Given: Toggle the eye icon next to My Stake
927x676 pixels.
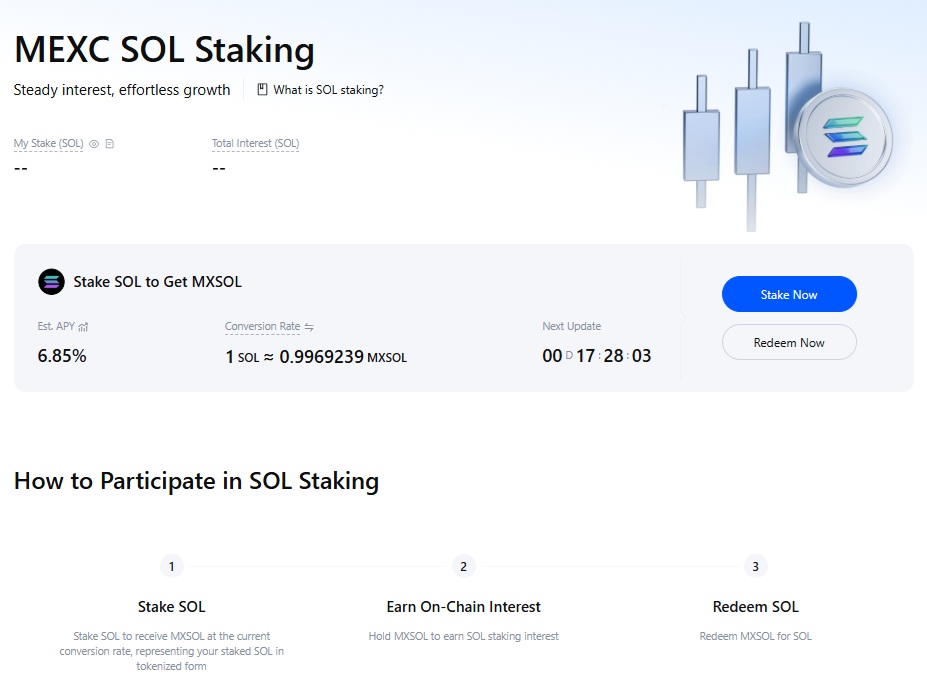Looking at the screenshot, I should (94, 144).
